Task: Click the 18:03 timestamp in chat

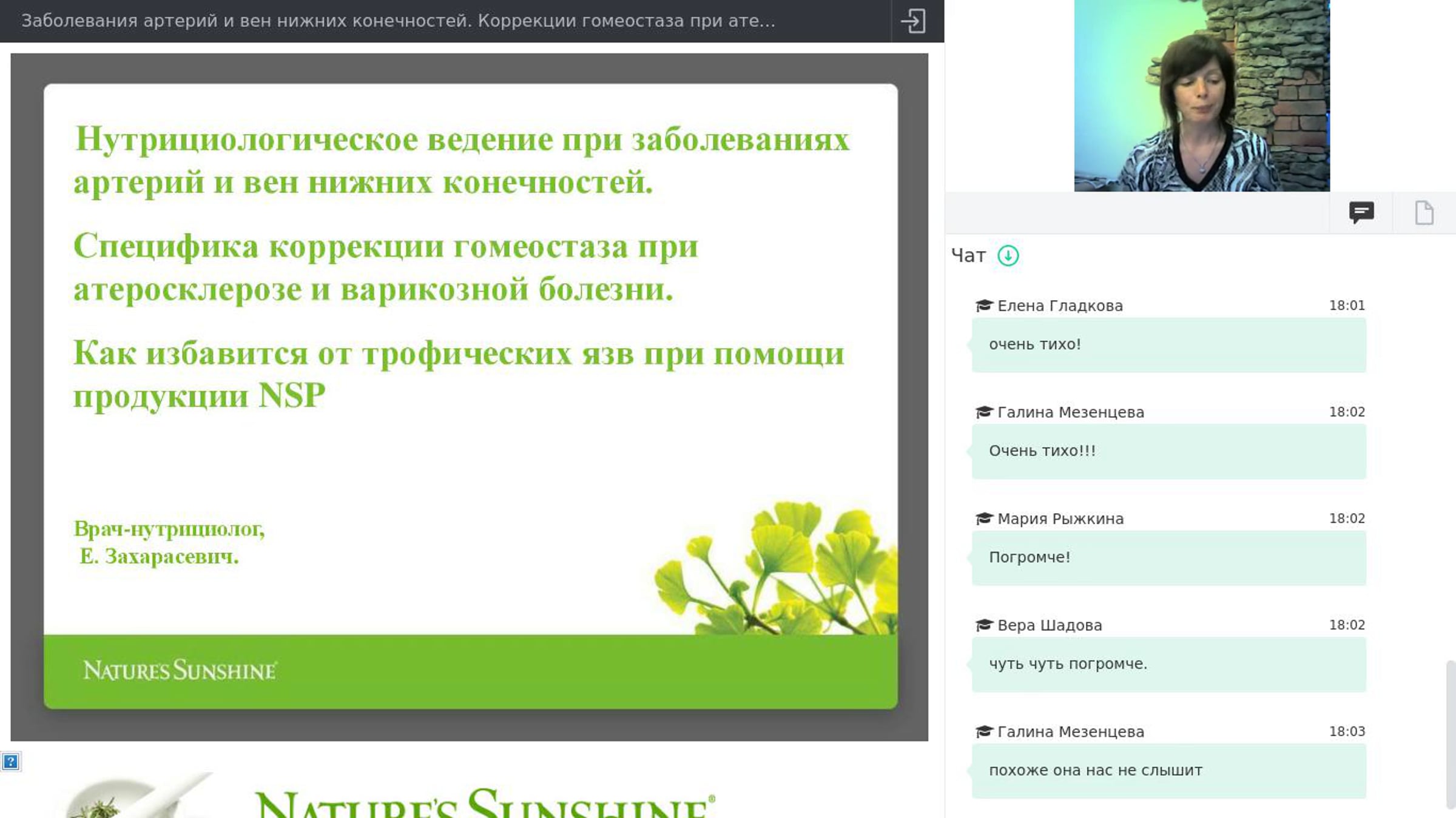Action: point(1347,731)
